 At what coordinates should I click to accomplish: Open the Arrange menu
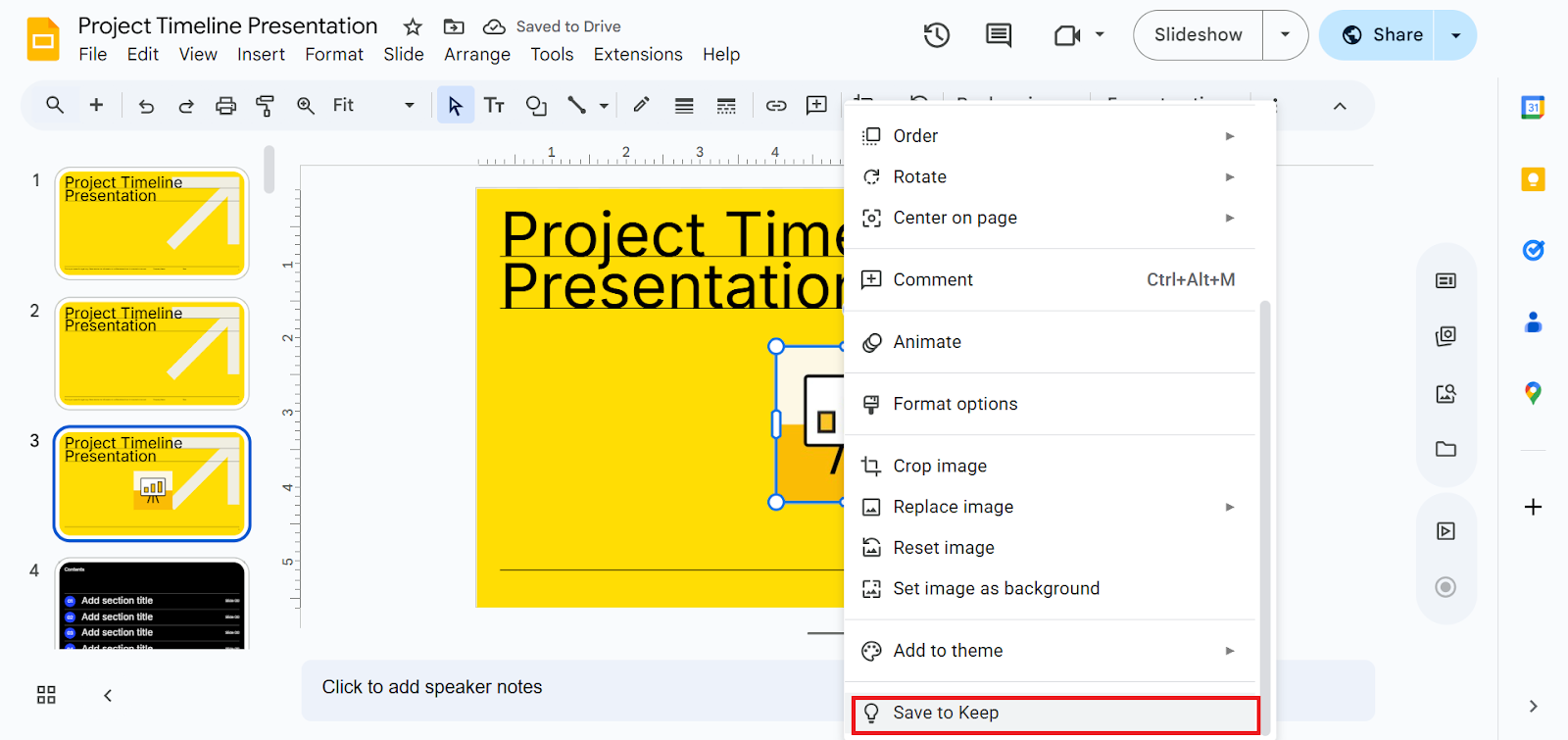pyautogui.click(x=477, y=55)
